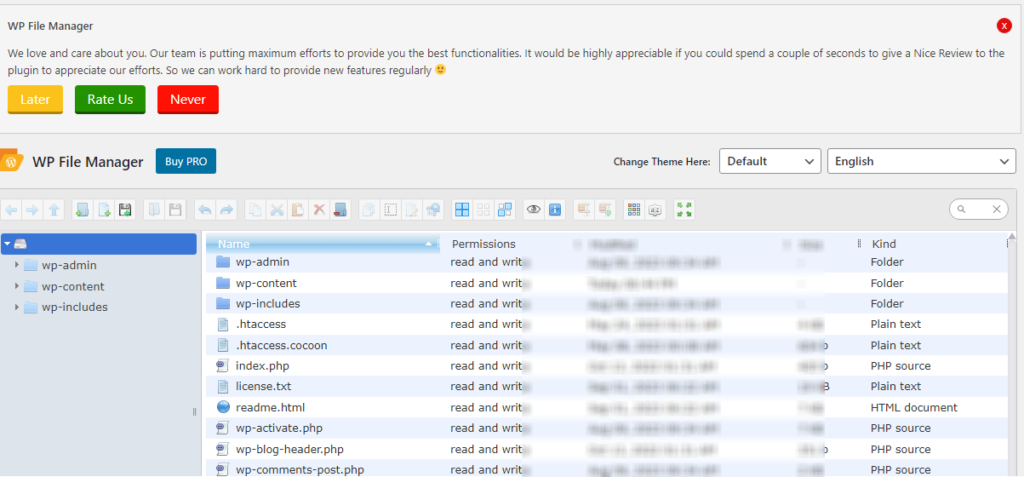Image resolution: width=1024 pixels, height=477 pixels.
Task: Click the Upload files disk icon
Action: (x=126, y=210)
